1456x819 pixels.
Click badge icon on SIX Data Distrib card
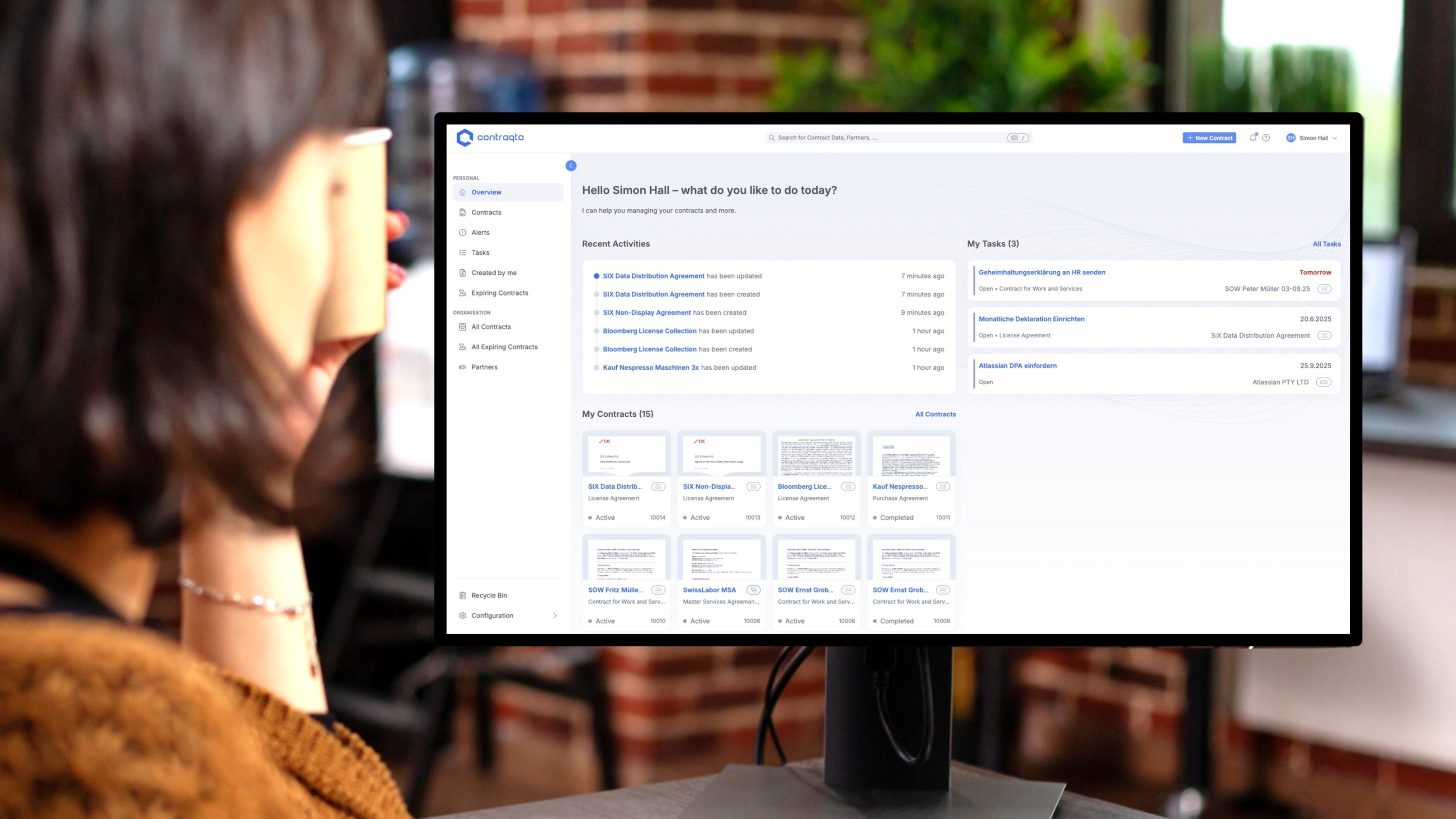pos(658,486)
